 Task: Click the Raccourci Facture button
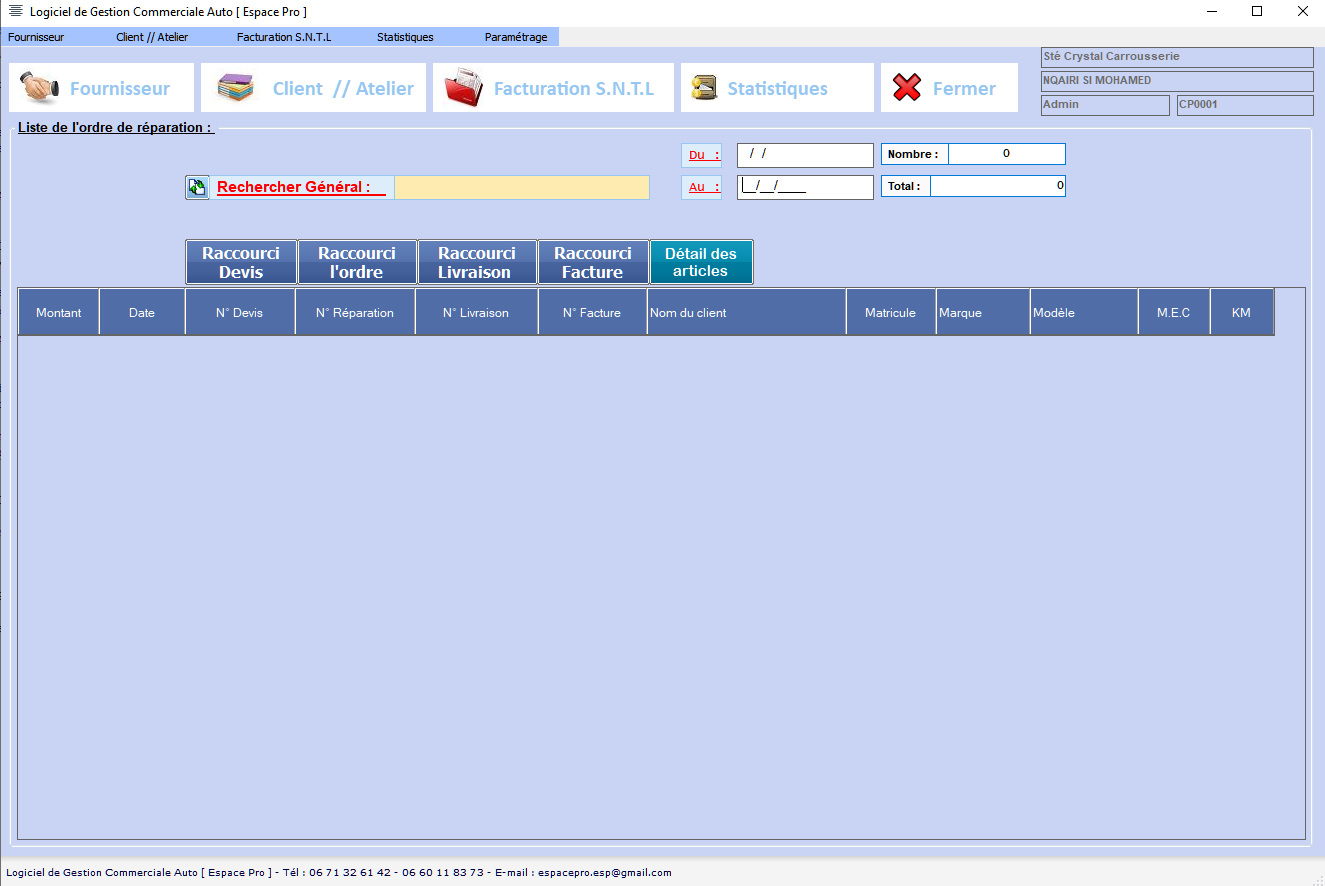[x=593, y=262]
